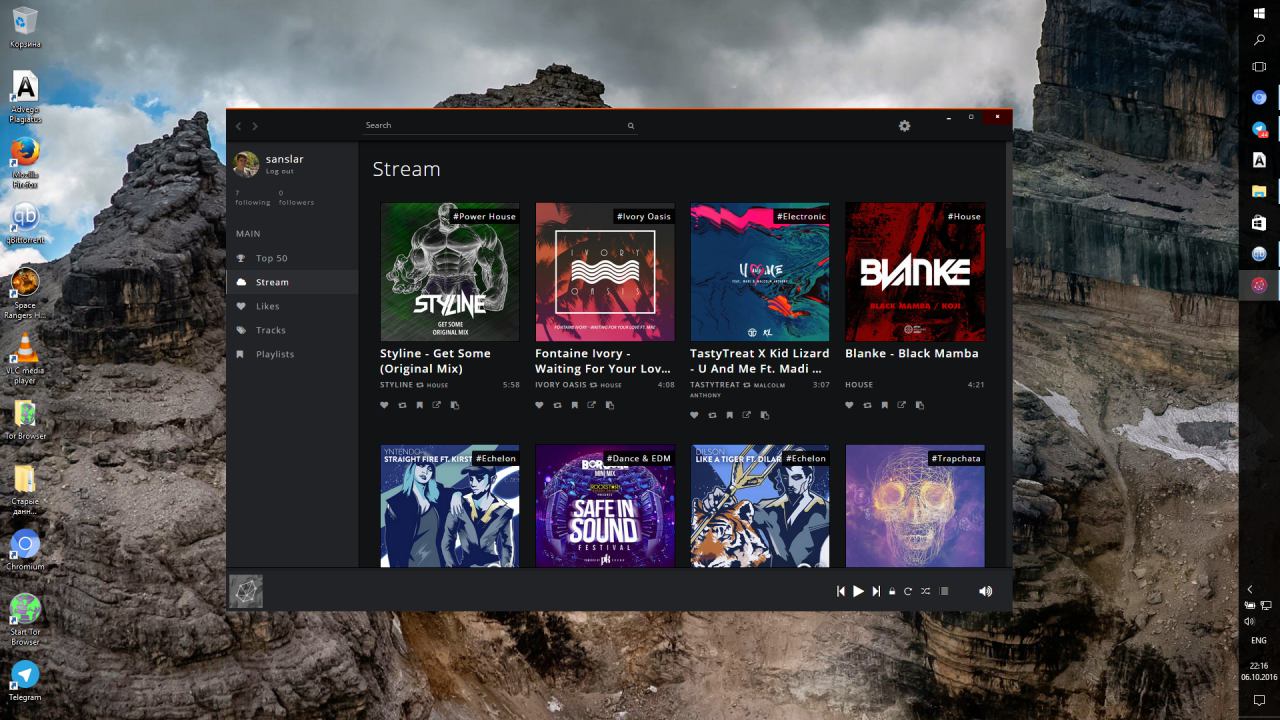Copy link of Styline - Get Some track
Screen dimensions: 1280x720
pyautogui.click(x=455, y=405)
